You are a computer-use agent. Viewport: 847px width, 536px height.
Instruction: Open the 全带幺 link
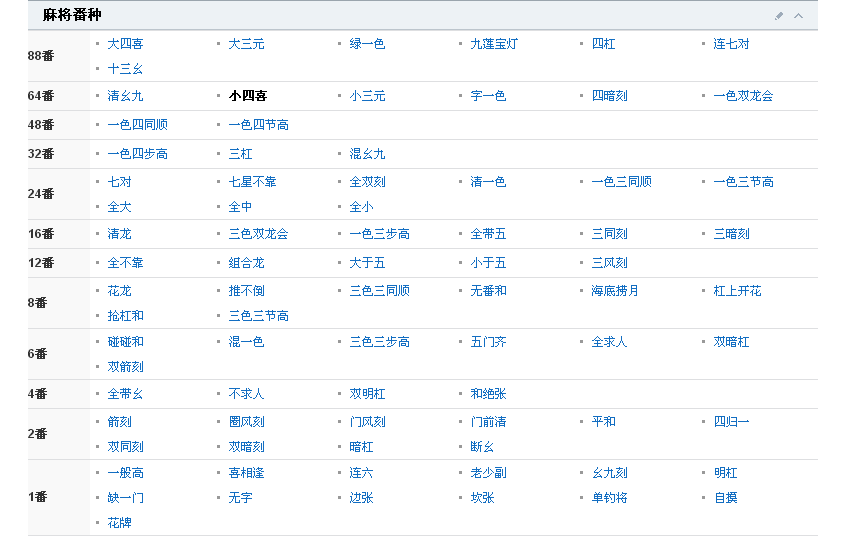(125, 394)
